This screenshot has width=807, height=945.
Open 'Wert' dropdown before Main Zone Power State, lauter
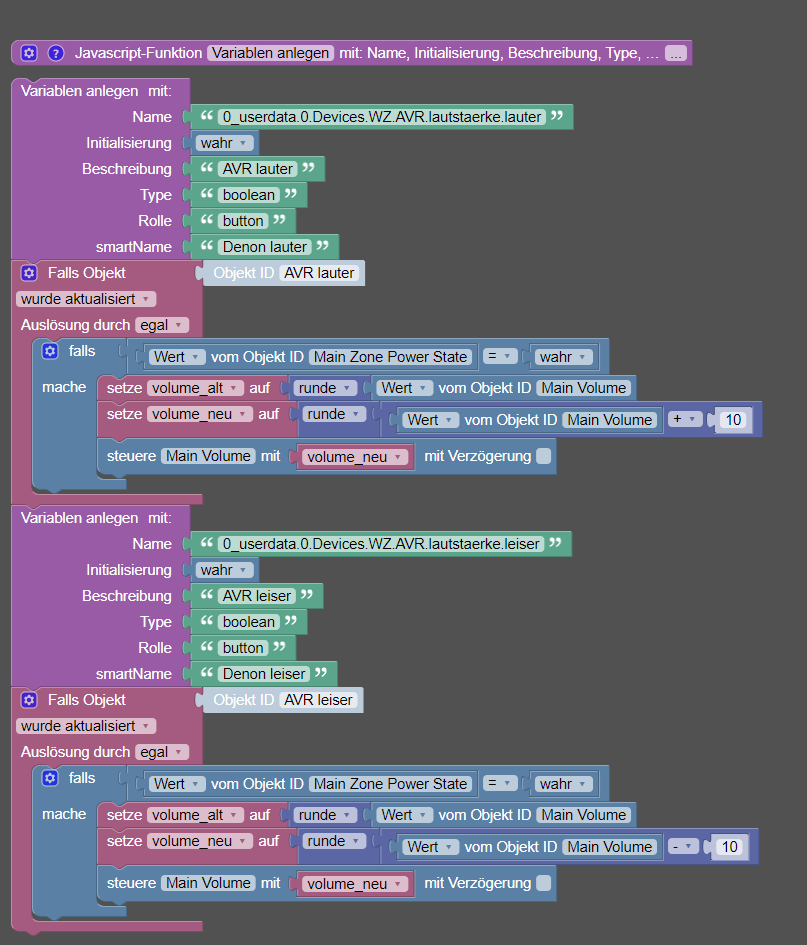[x=177, y=357]
